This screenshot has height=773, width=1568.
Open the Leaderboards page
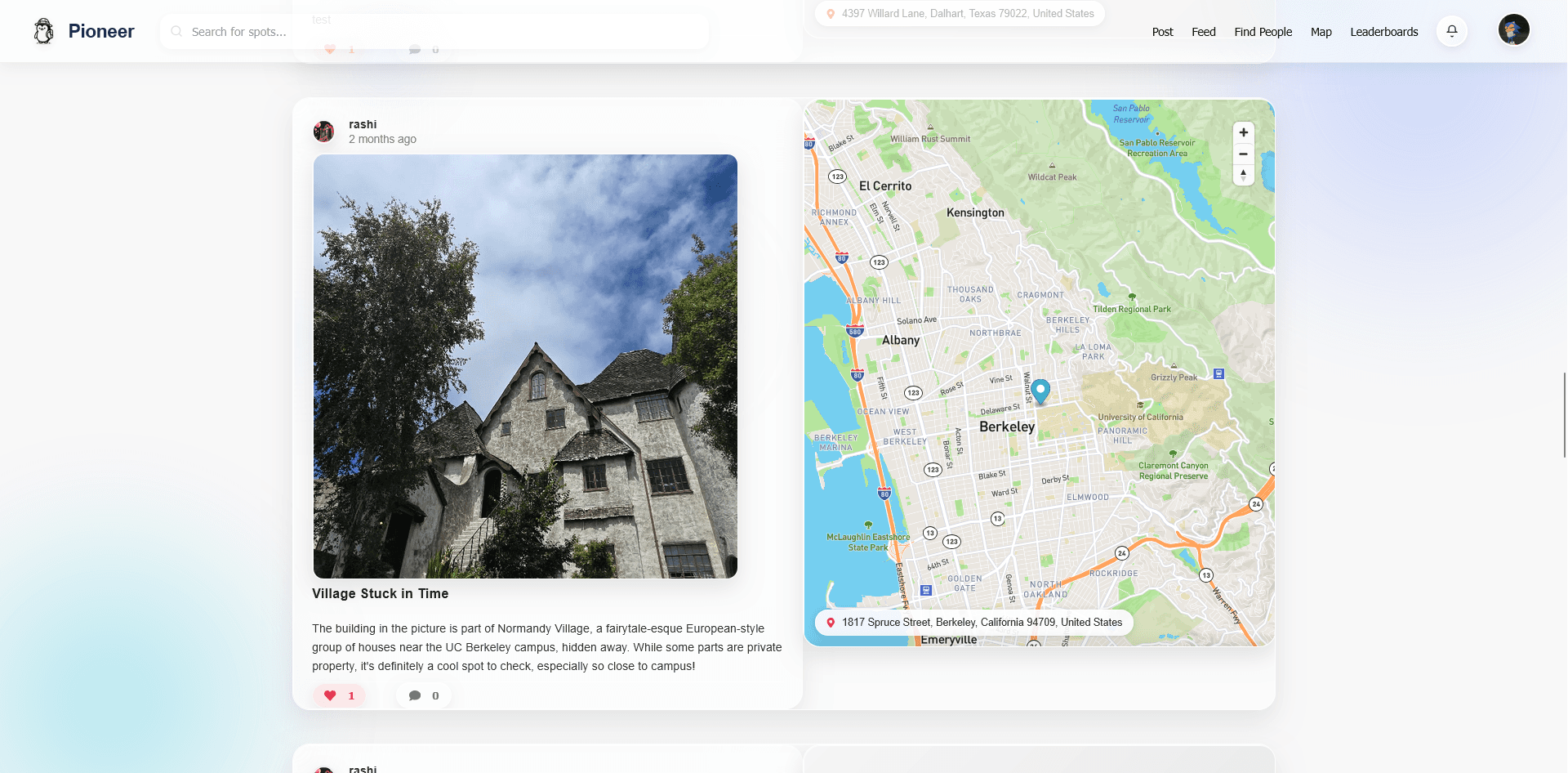(1383, 32)
